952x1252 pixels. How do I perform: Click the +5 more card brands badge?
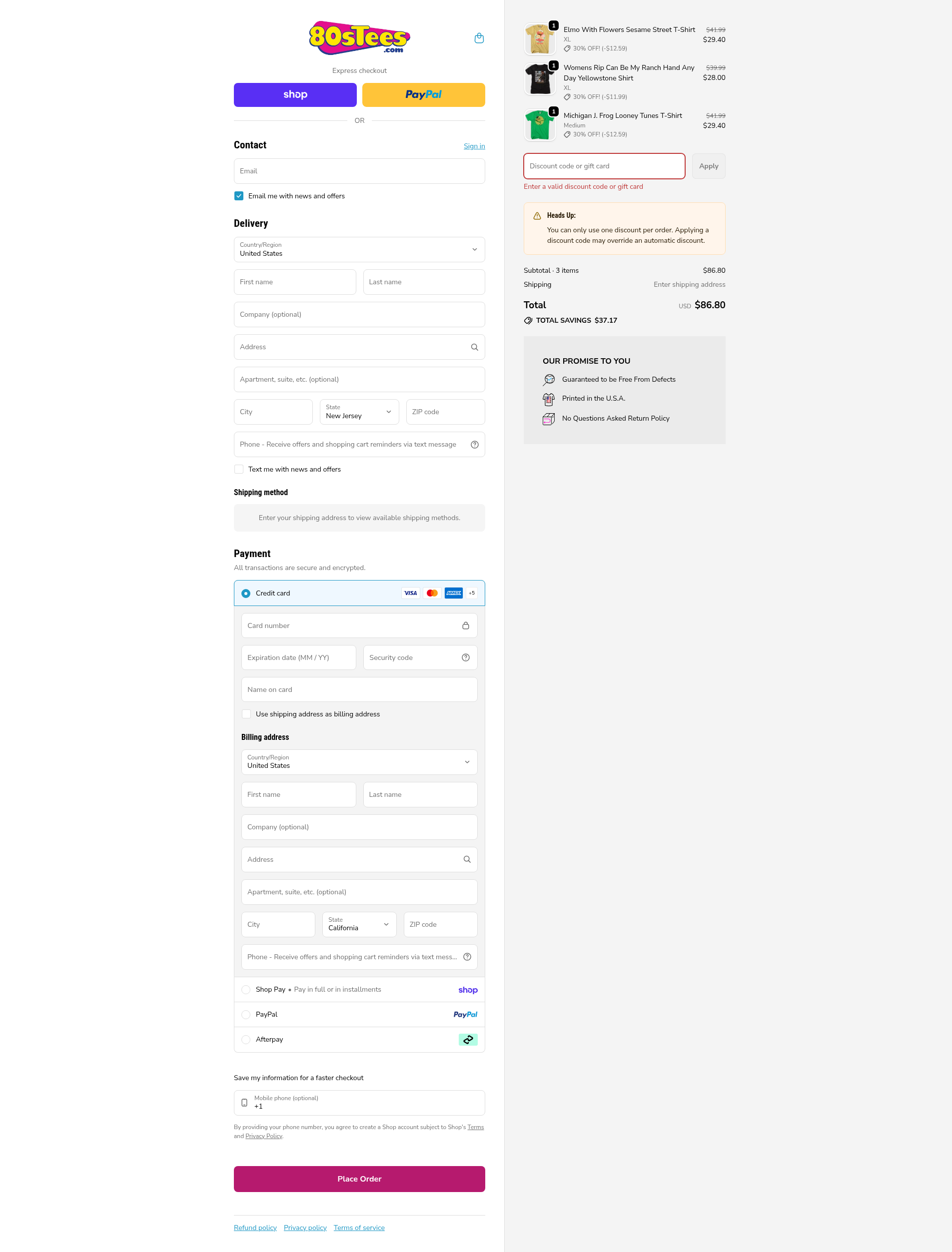[x=471, y=593]
